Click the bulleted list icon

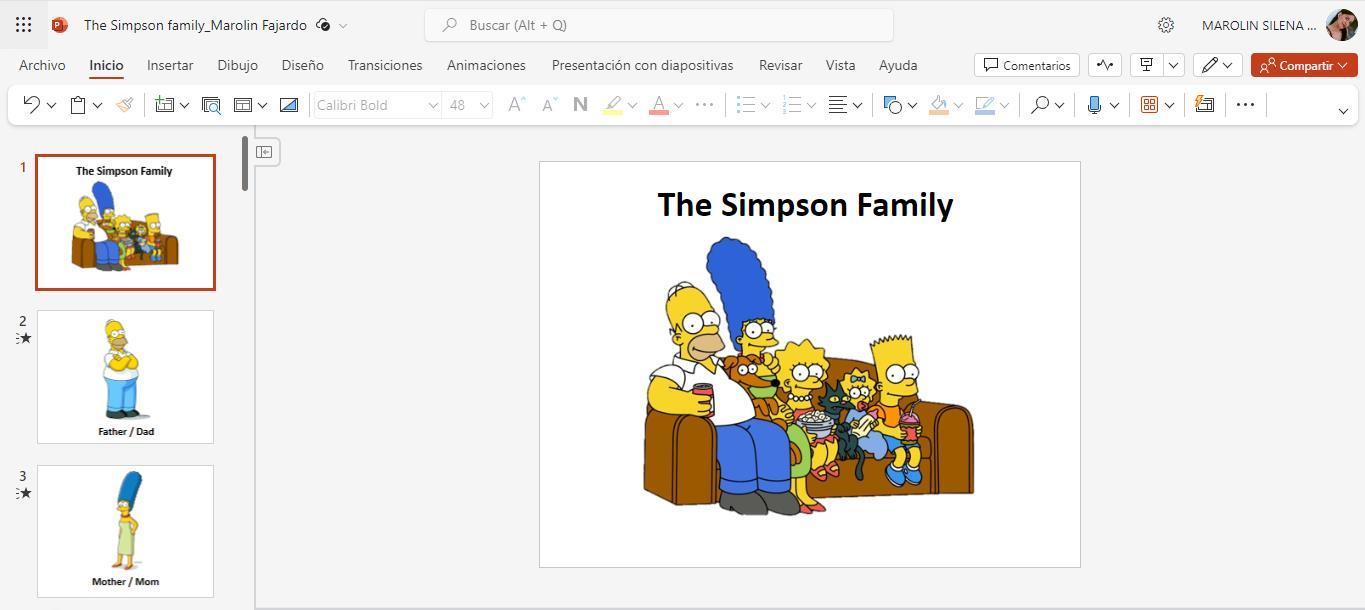tap(745, 104)
